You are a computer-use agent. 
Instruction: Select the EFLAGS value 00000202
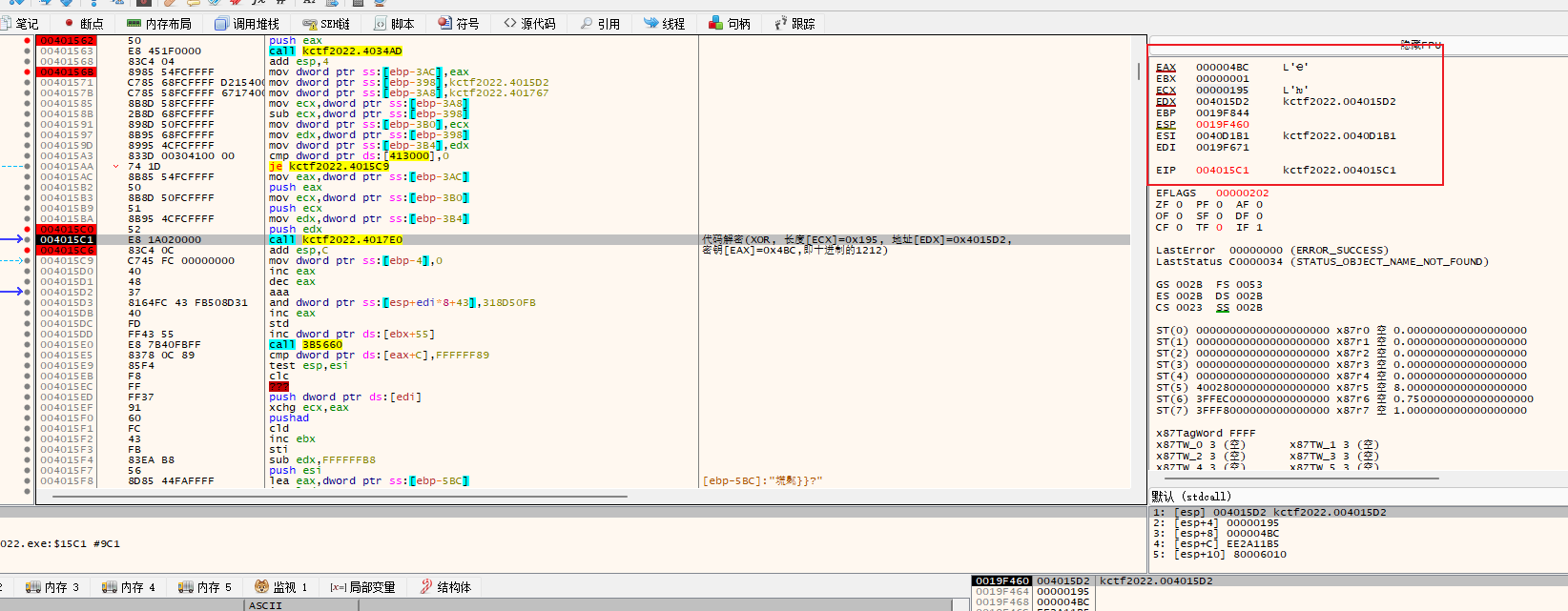pos(1242,193)
